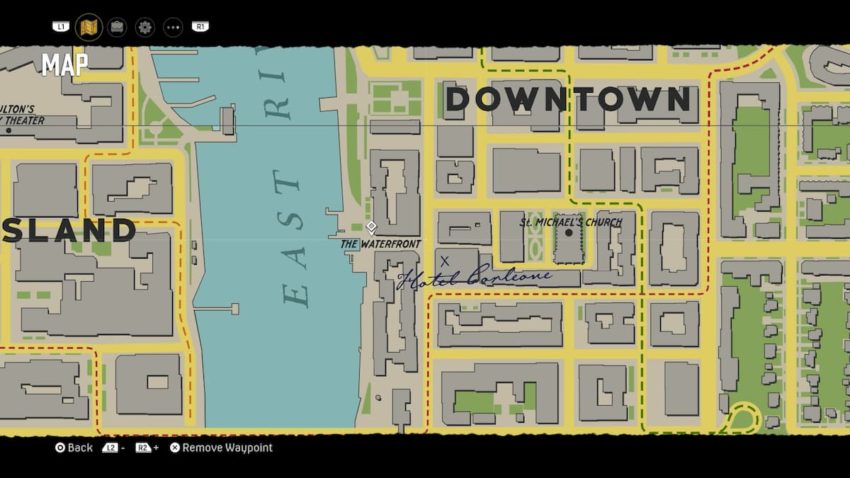
Task: Click The Waterfront label
Action: pos(381,244)
